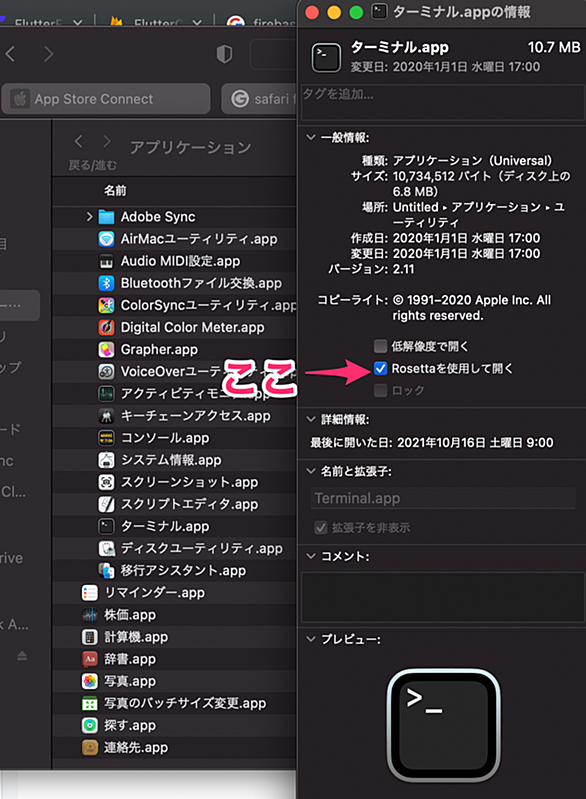
Task: Select the 辞書.app icon
Action: [90, 659]
